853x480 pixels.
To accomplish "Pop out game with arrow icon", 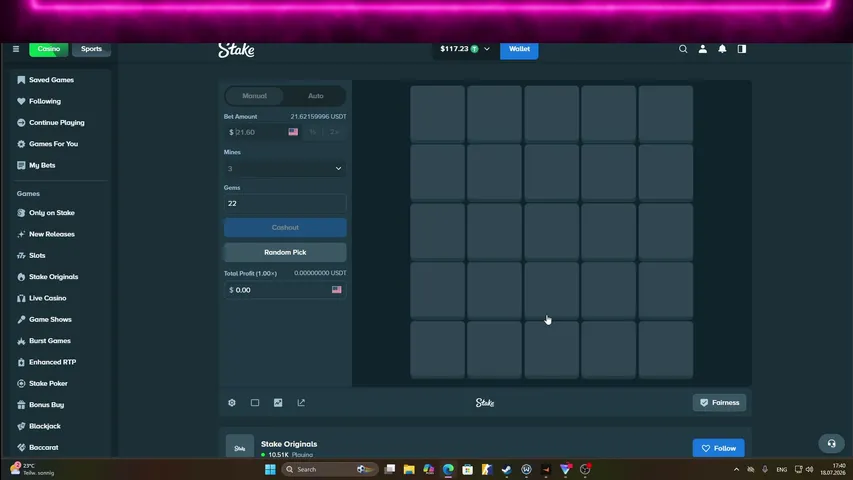I will click(x=301, y=403).
